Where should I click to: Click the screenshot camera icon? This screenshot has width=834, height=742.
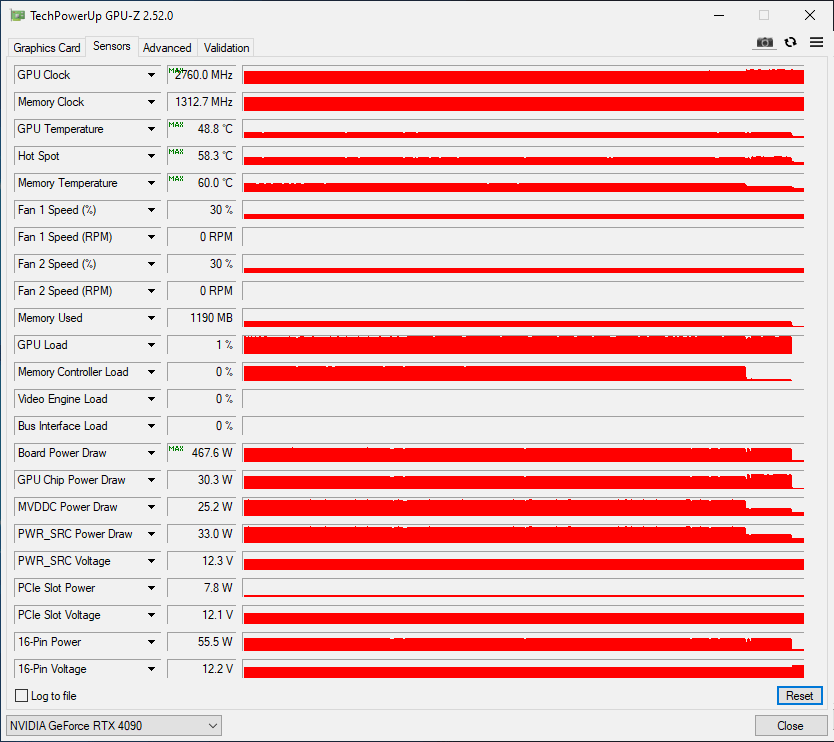coord(764,43)
